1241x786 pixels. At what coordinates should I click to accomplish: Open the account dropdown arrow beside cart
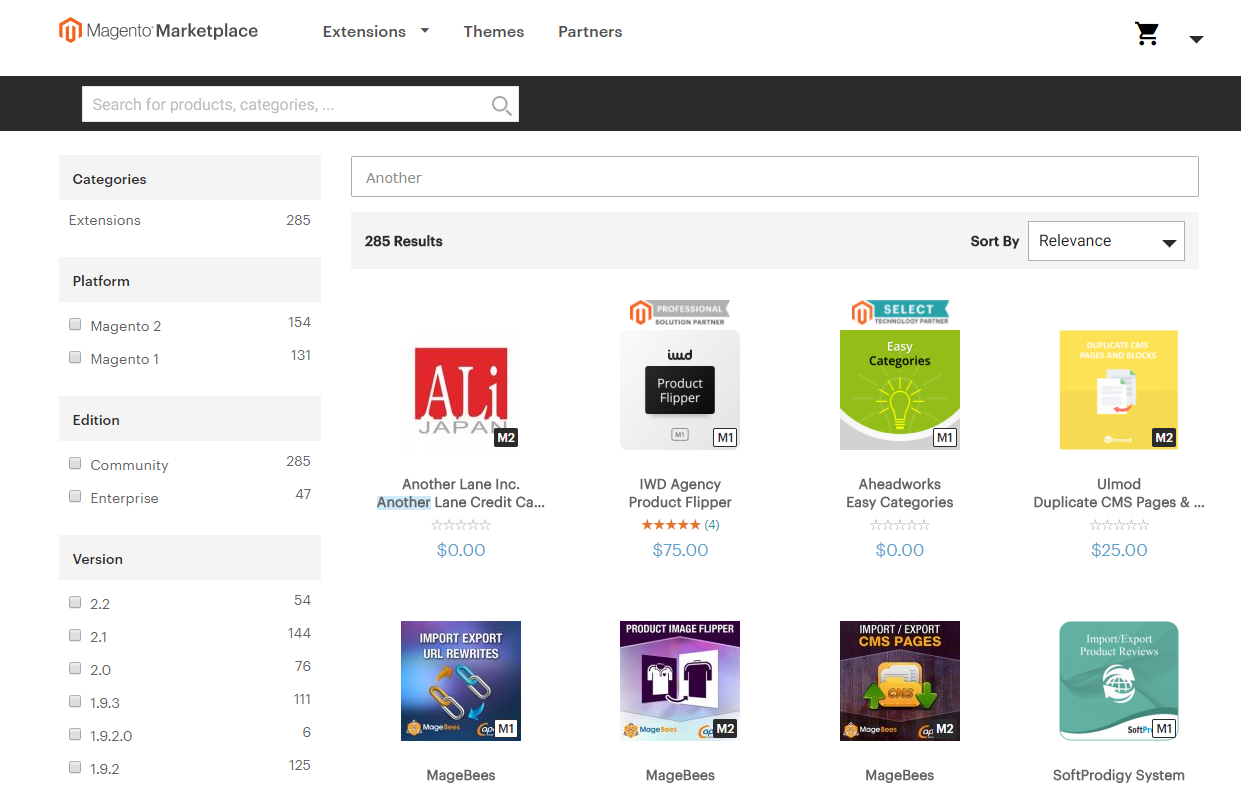pyautogui.click(x=1196, y=40)
